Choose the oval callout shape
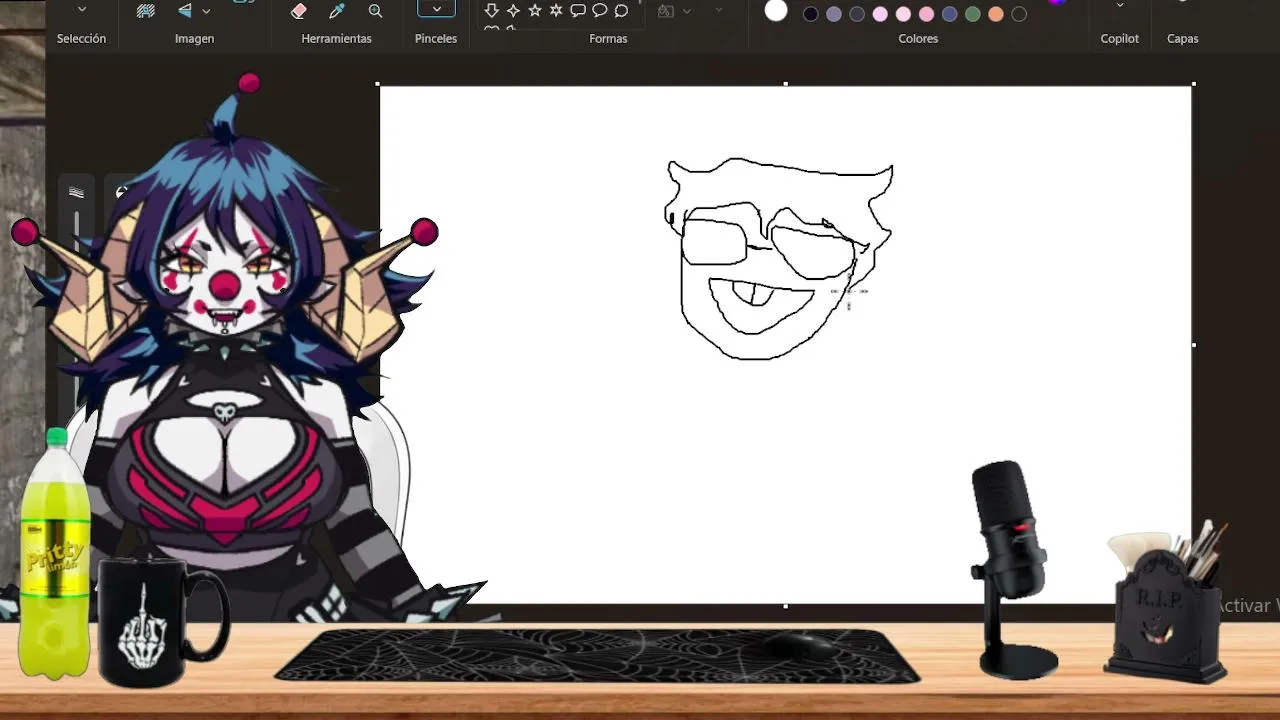1280x720 pixels. pyautogui.click(x=600, y=10)
